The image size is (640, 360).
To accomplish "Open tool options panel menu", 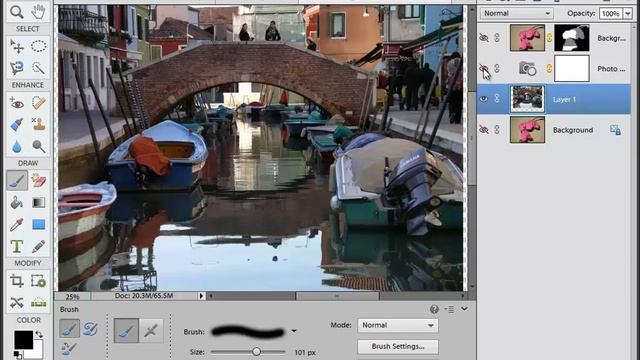I will 449,309.
